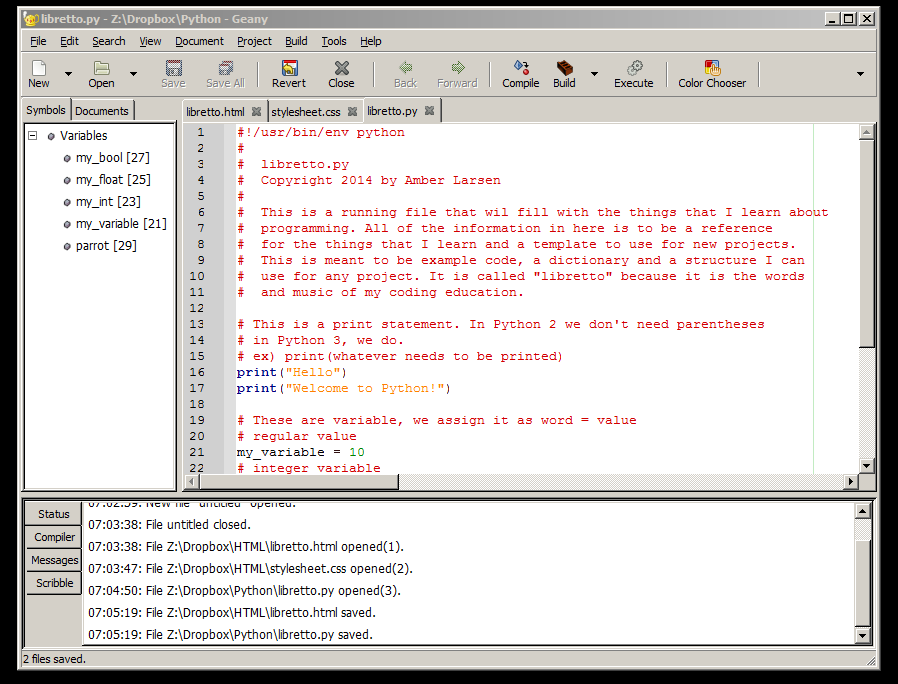Navigate Forward in the toolbar
This screenshot has width=898, height=684.
coord(457,74)
